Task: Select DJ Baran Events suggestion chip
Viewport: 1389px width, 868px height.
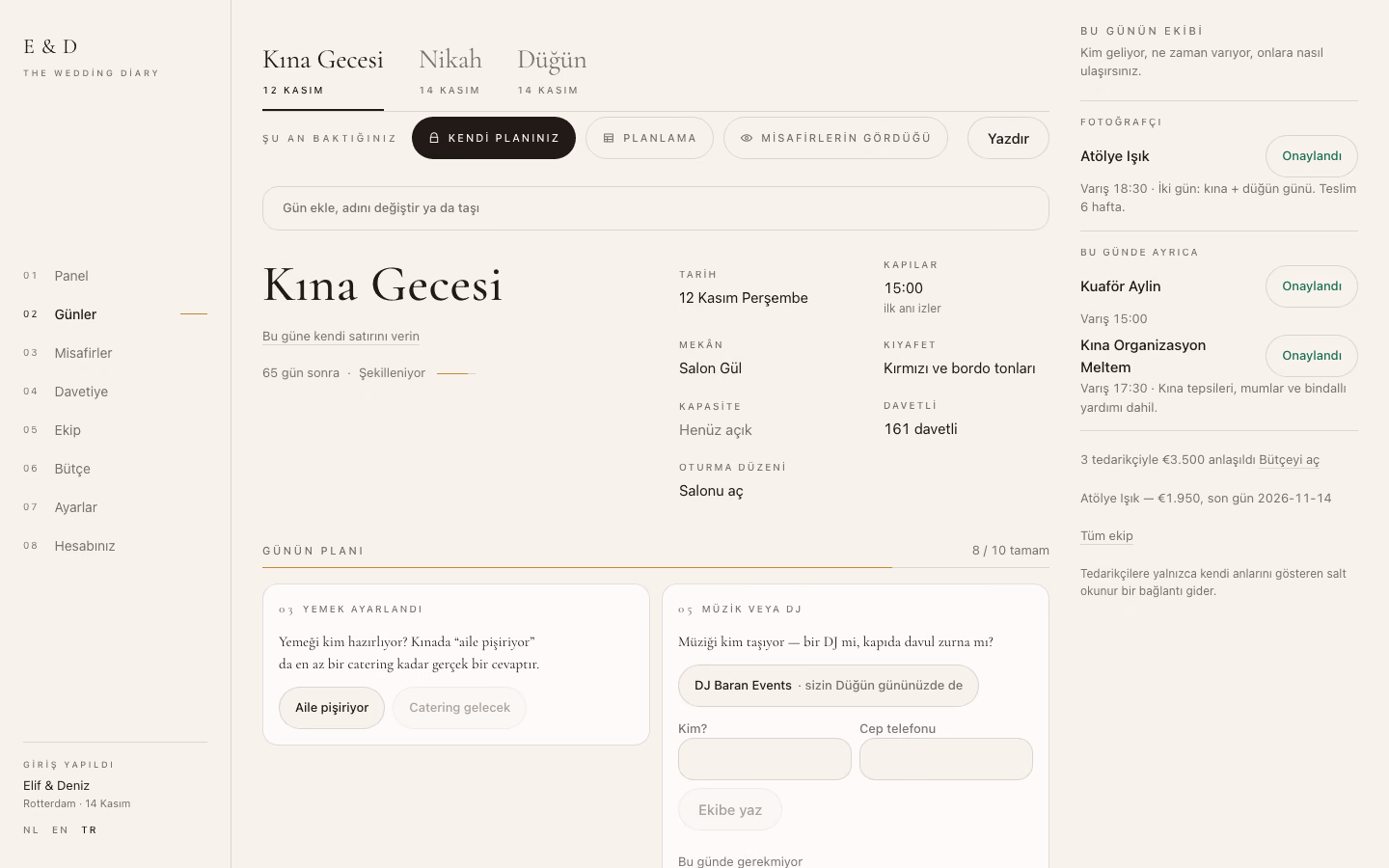Action: 829,686
